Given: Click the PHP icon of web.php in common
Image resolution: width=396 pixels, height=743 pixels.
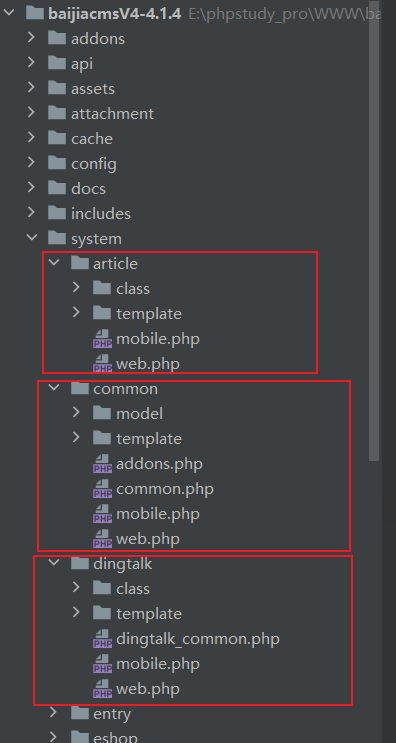Looking at the screenshot, I should pos(102,539).
